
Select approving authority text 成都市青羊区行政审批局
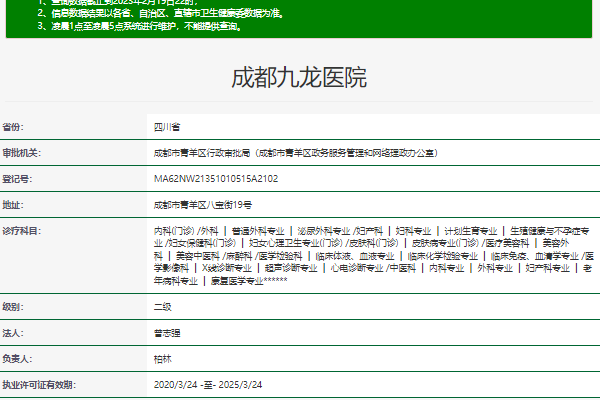202,153
